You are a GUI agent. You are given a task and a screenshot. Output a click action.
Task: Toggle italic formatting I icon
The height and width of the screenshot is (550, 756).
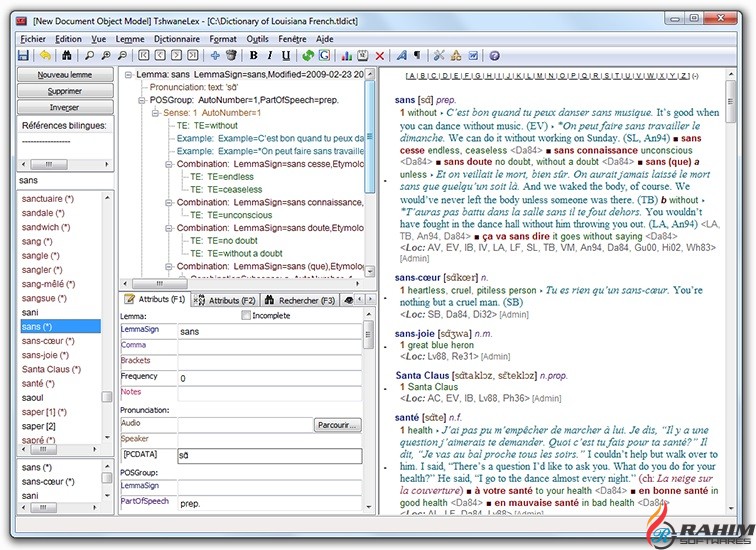tap(270, 55)
